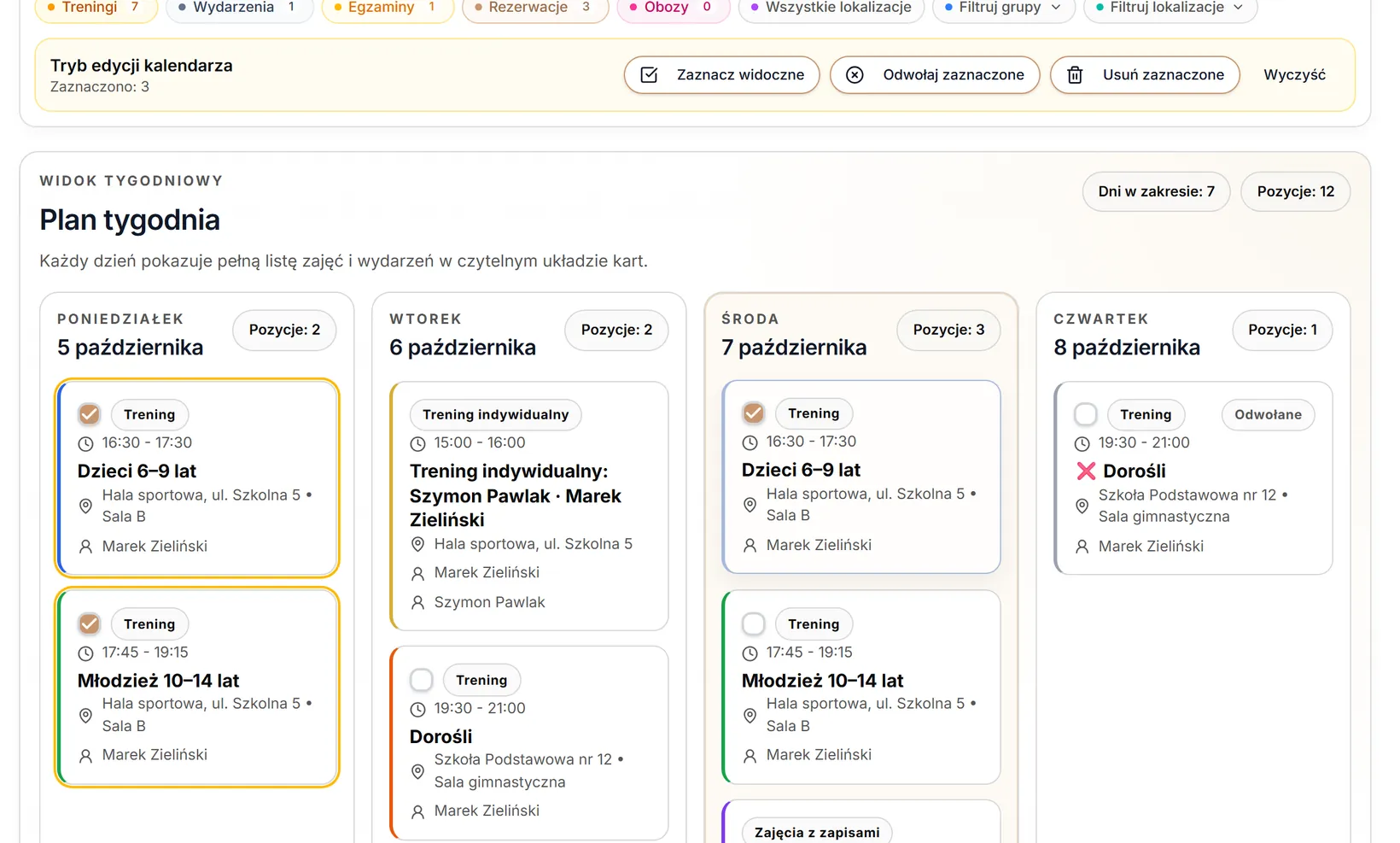Toggle the Rezerwacje filter chip

534,8
